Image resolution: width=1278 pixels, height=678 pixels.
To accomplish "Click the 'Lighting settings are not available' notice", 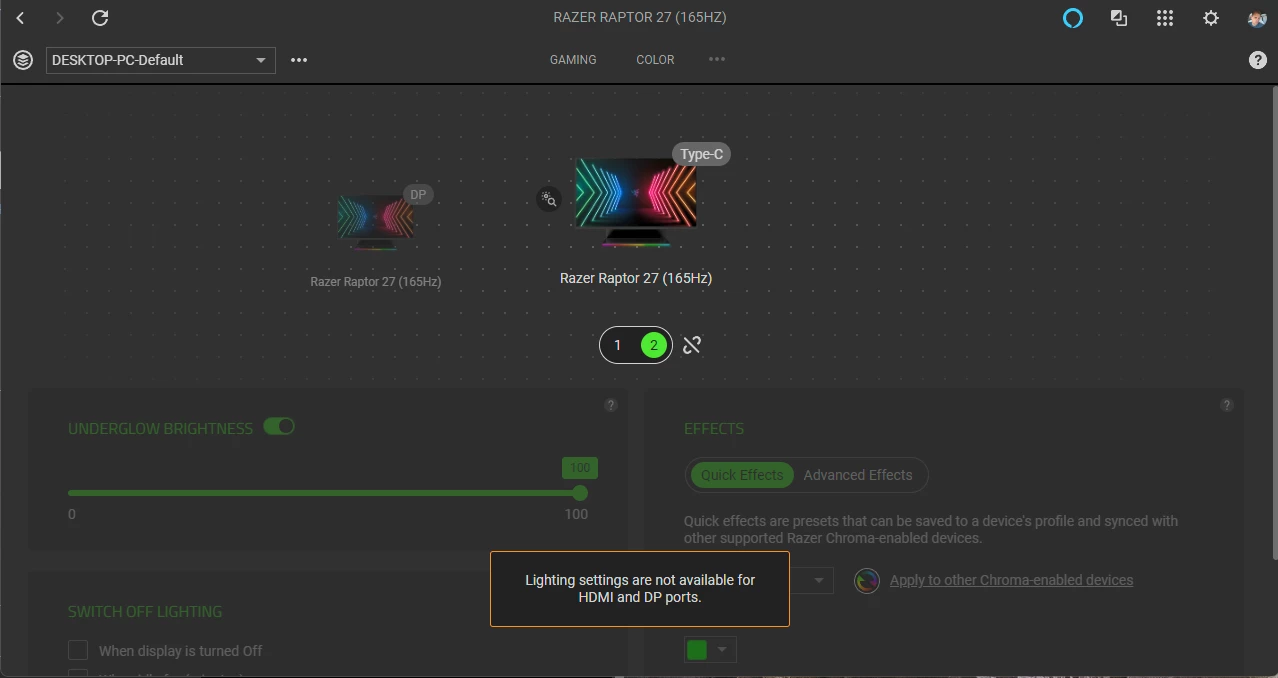I will [640, 589].
